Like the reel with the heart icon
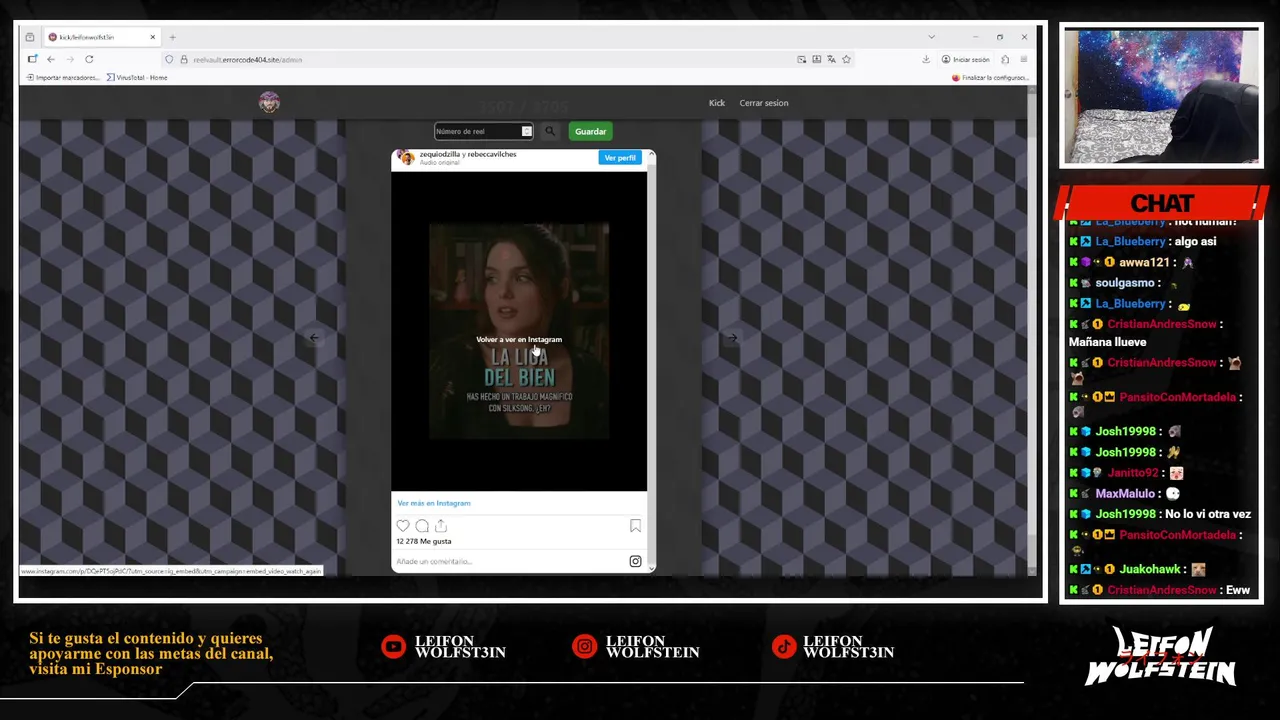 (x=403, y=526)
